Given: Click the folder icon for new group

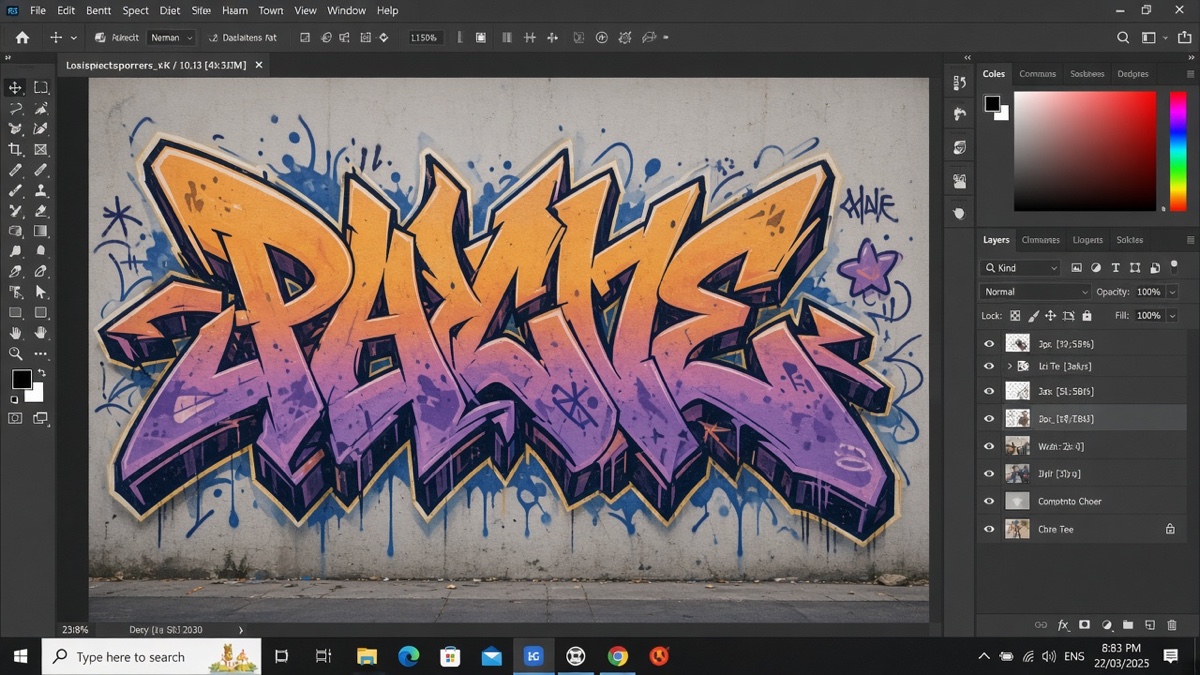Looking at the screenshot, I should coord(1127,625).
